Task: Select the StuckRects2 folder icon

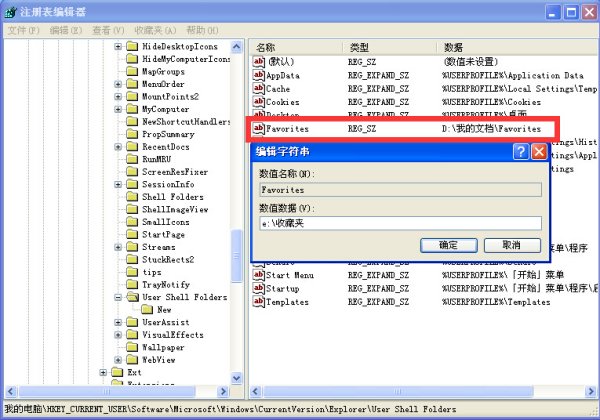Action: click(x=132, y=259)
